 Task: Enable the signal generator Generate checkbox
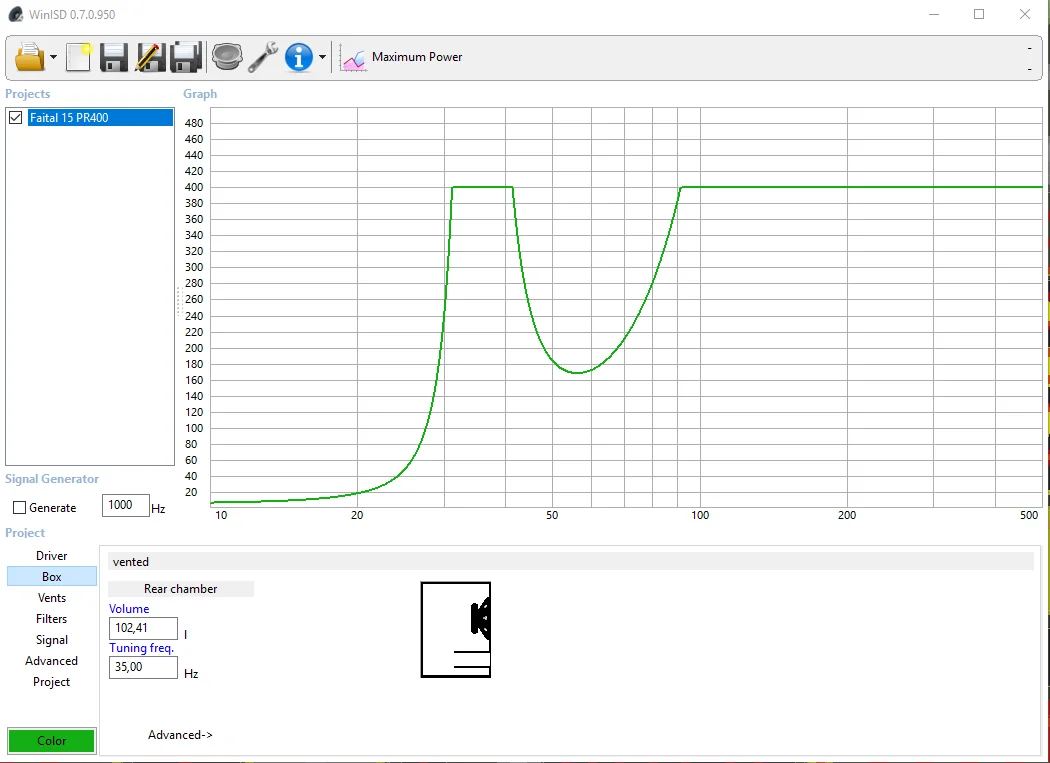click(19, 508)
